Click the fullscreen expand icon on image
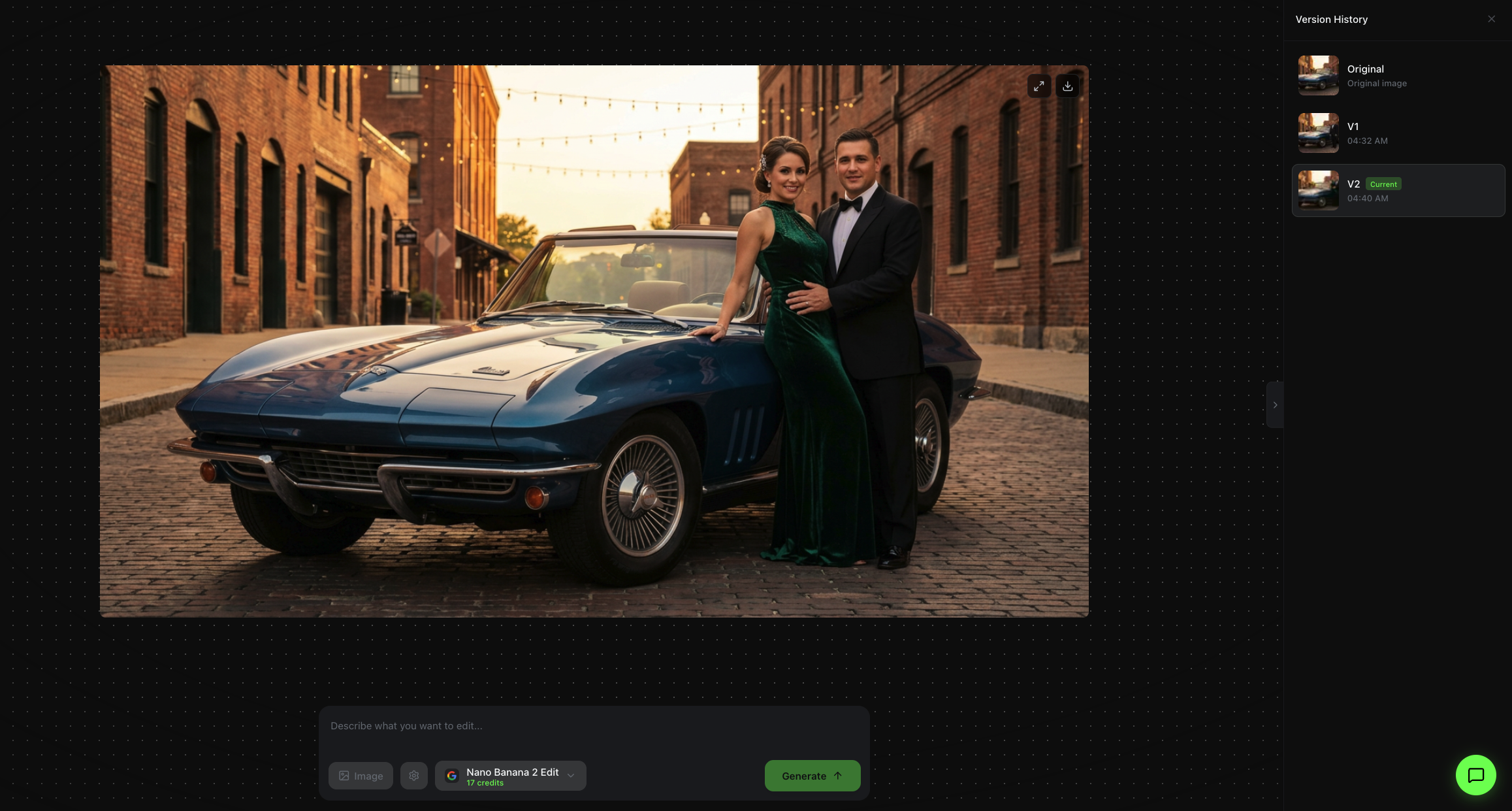Screen dimensions: 1512x811 (1038, 86)
